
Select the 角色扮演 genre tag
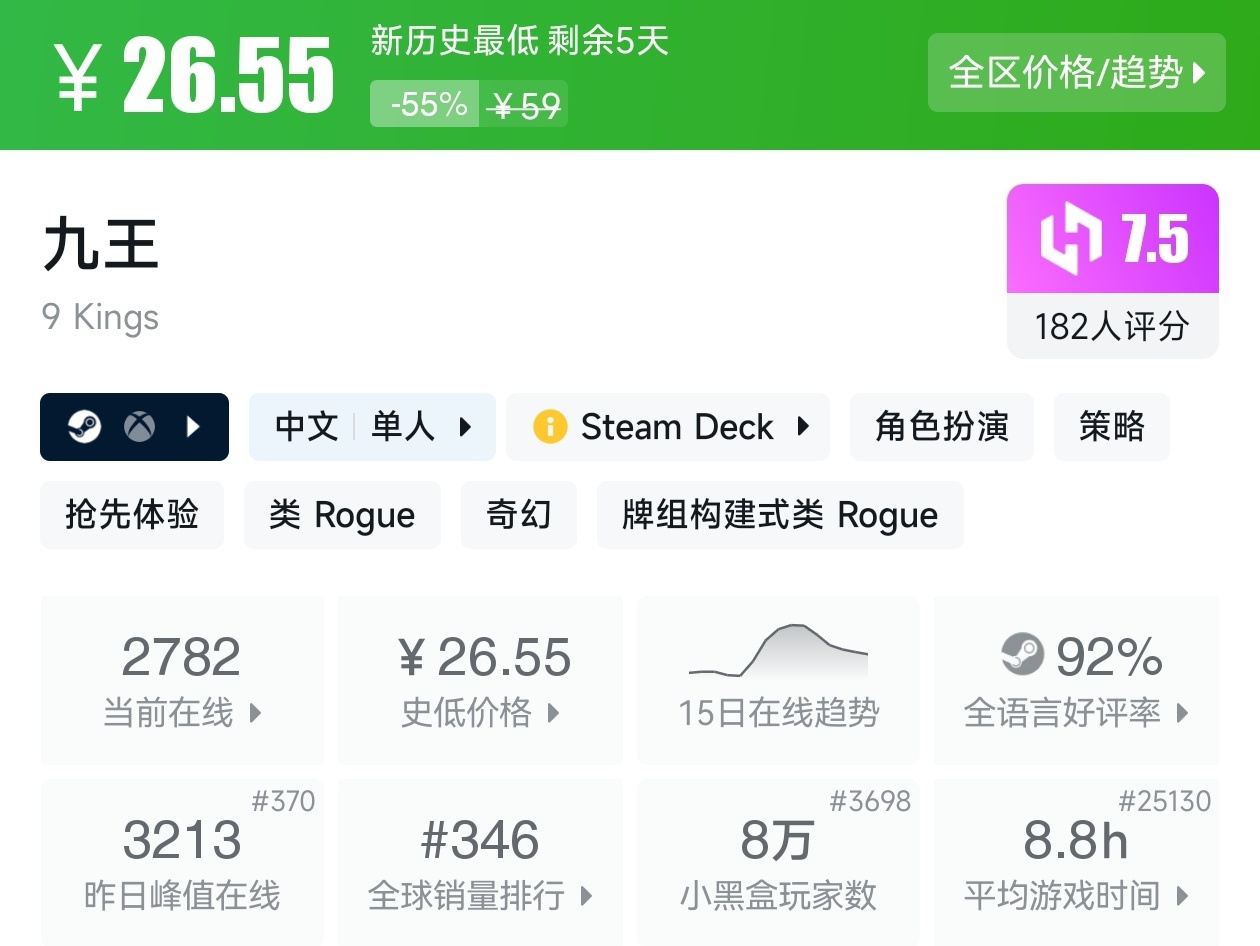[x=941, y=427]
